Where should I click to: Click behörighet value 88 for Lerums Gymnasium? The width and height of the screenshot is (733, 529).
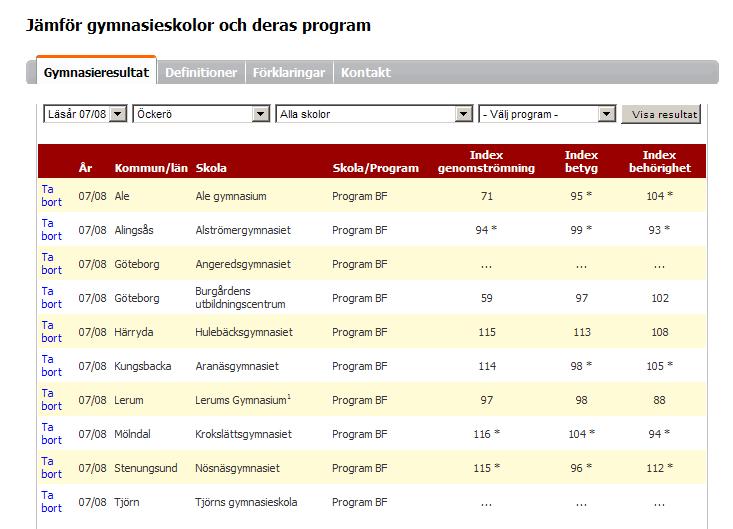(x=659, y=400)
